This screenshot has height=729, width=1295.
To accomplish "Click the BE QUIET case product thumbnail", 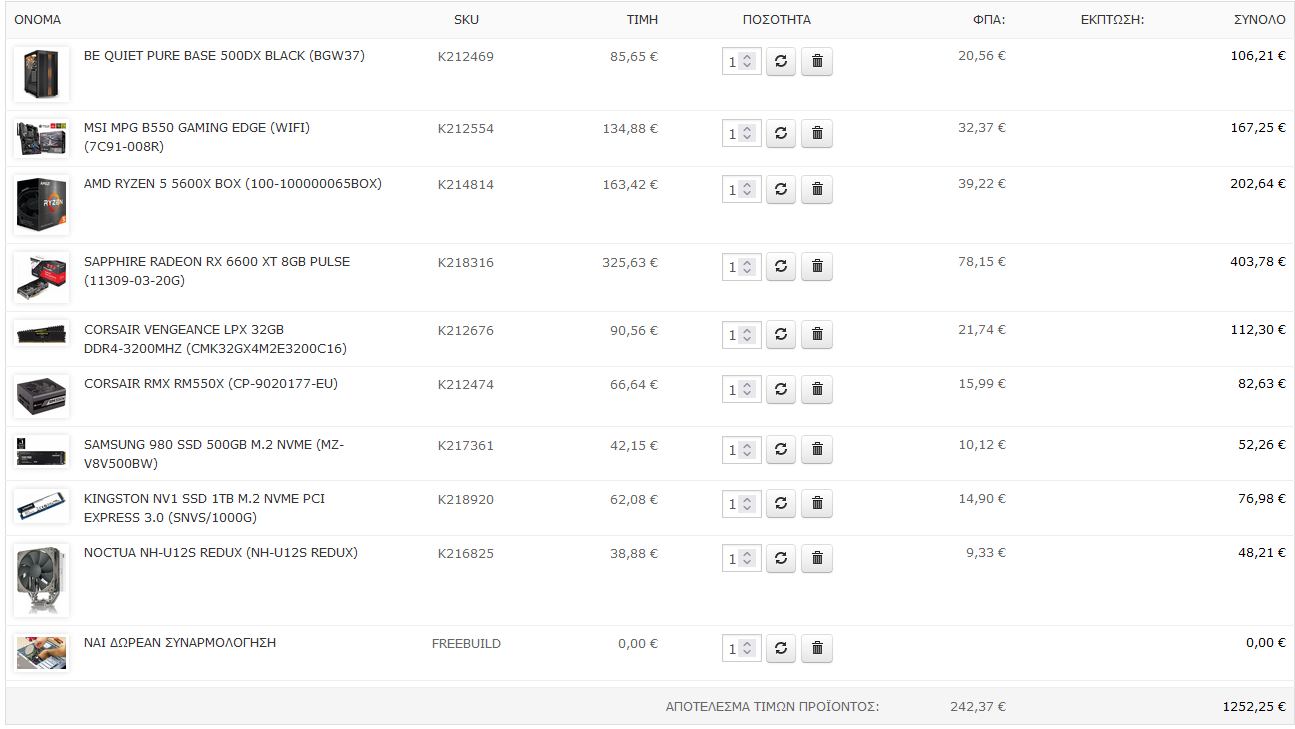I will 41,74.
